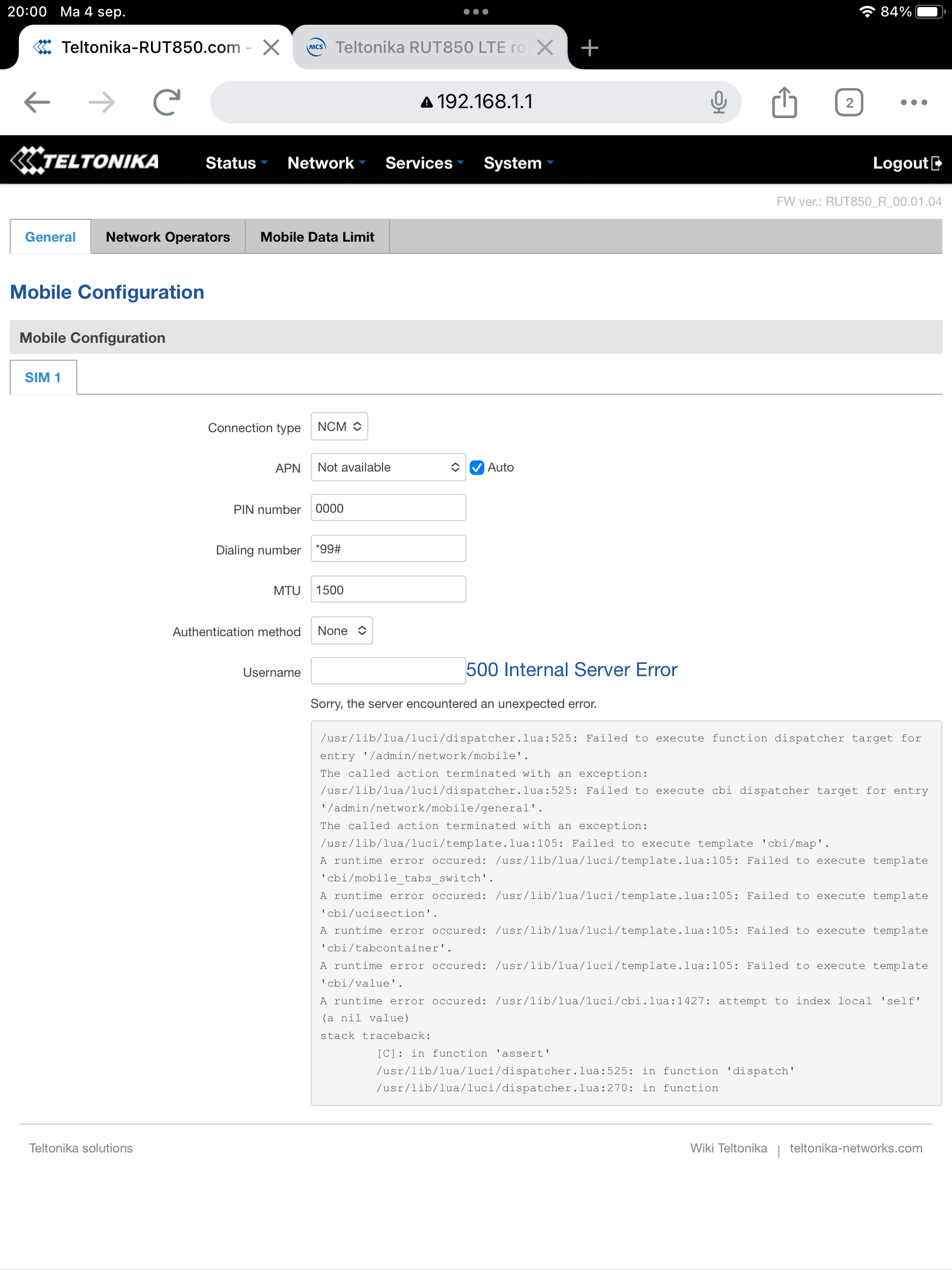Tap the not-secure warning triangle icon
The height and width of the screenshot is (1270, 952).
tap(427, 102)
